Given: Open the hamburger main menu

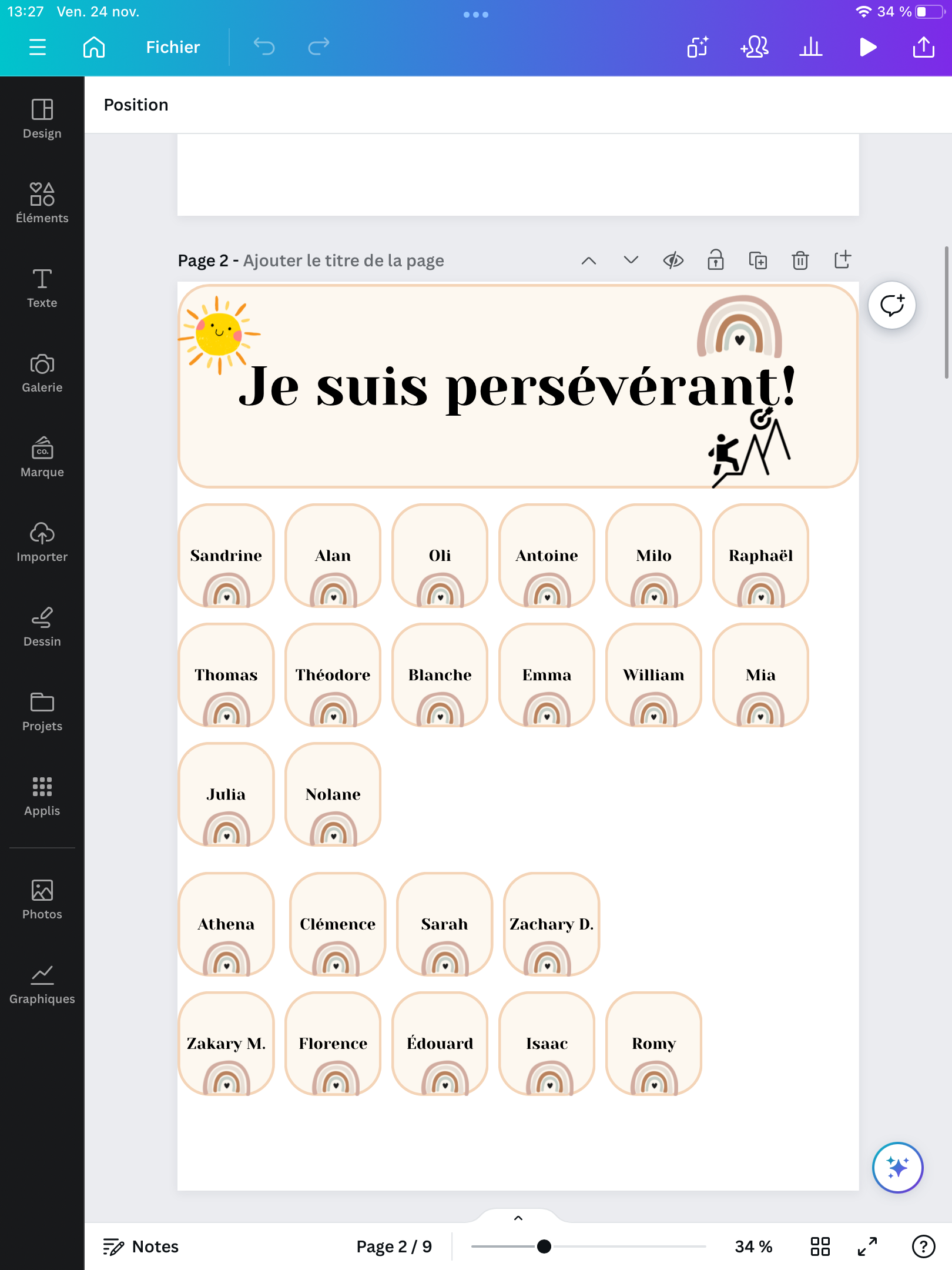Looking at the screenshot, I should click(38, 47).
